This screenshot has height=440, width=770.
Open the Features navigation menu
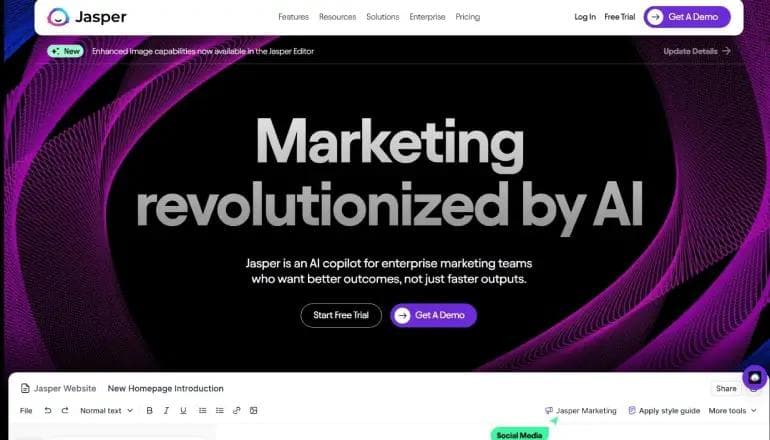pyautogui.click(x=294, y=17)
